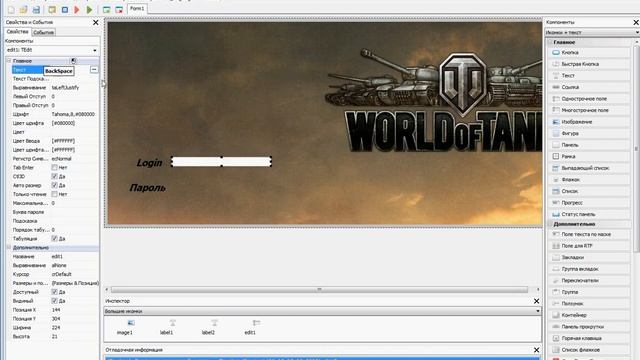Select the Выпадающий список component
Viewport: 640px width, 360px height.
tap(589, 168)
